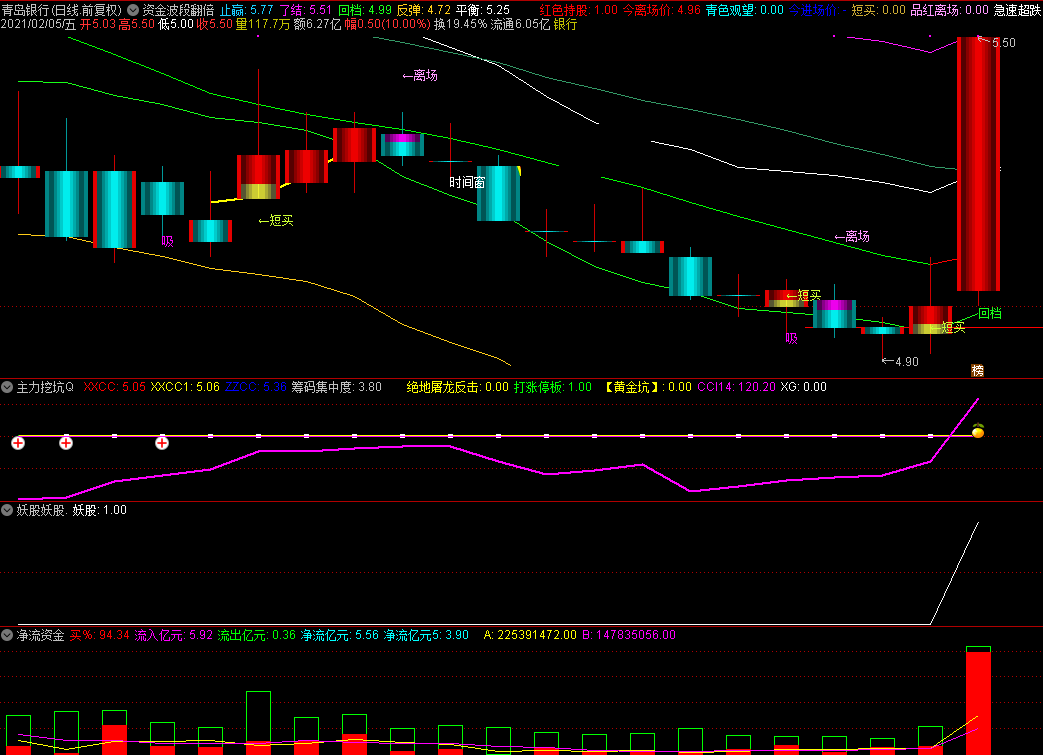Click the 妖股妖股 indicator name
Image resolution: width=1043 pixels, height=755 pixels.
pyautogui.click(x=41, y=510)
